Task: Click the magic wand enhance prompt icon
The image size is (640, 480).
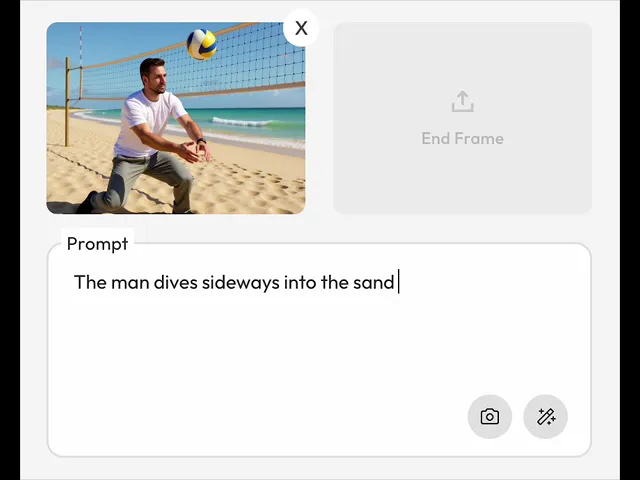Action: pyautogui.click(x=545, y=417)
